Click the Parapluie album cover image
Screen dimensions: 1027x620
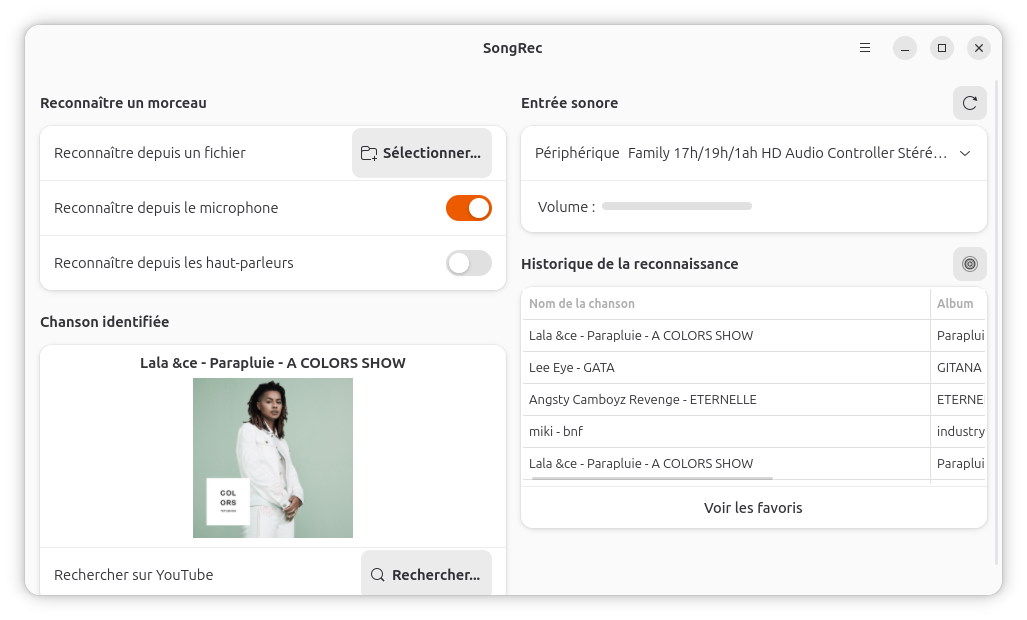pyautogui.click(x=273, y=457)
